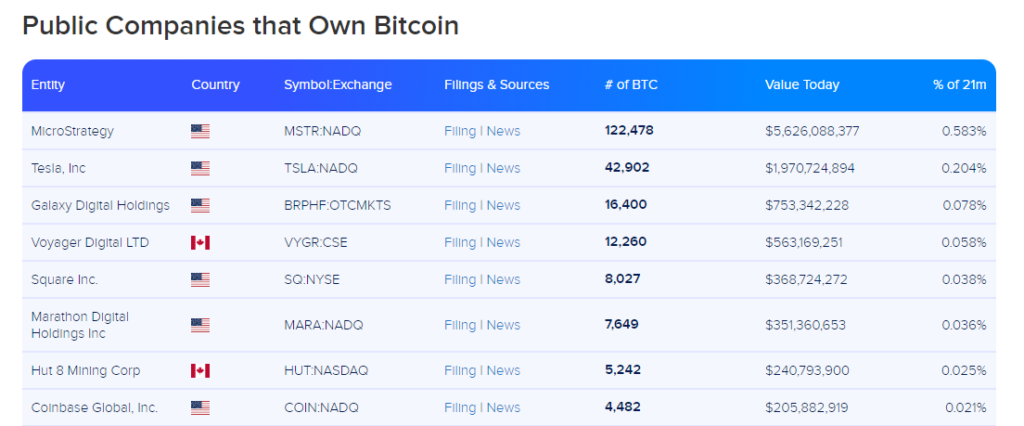
Task: Click the US flag for Galaxy Digital Holdings
Action: (x=200, y=205)
